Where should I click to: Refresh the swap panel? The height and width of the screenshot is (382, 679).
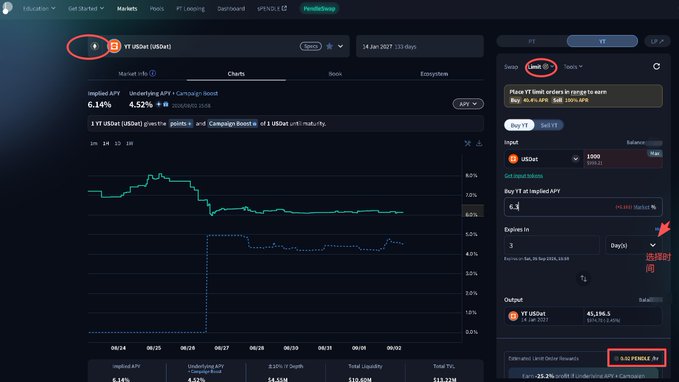(656, 66)
